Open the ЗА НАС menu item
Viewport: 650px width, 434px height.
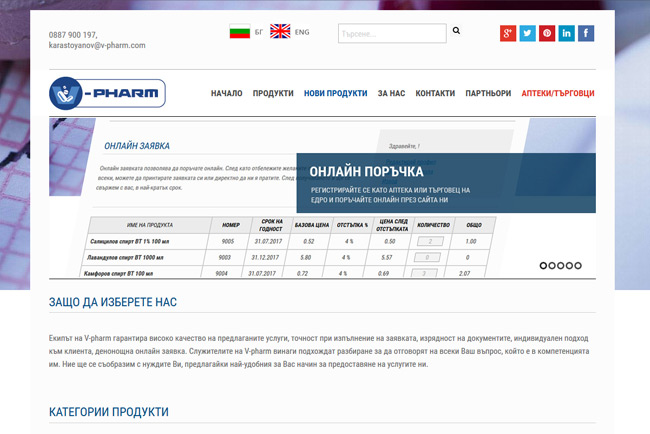click(x=391, y=93)
